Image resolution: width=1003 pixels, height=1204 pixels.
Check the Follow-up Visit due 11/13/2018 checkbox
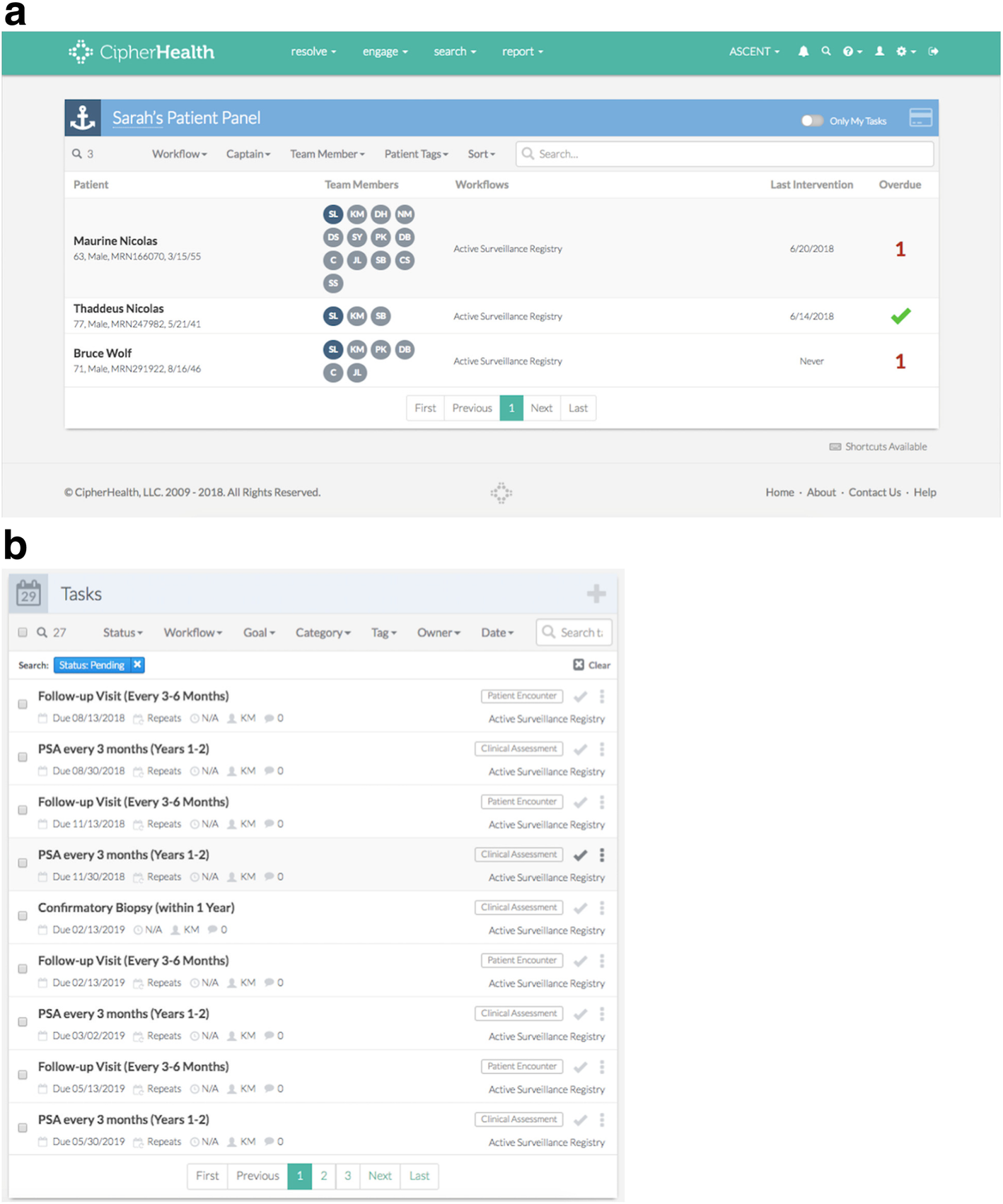click(x=23, y=810)
